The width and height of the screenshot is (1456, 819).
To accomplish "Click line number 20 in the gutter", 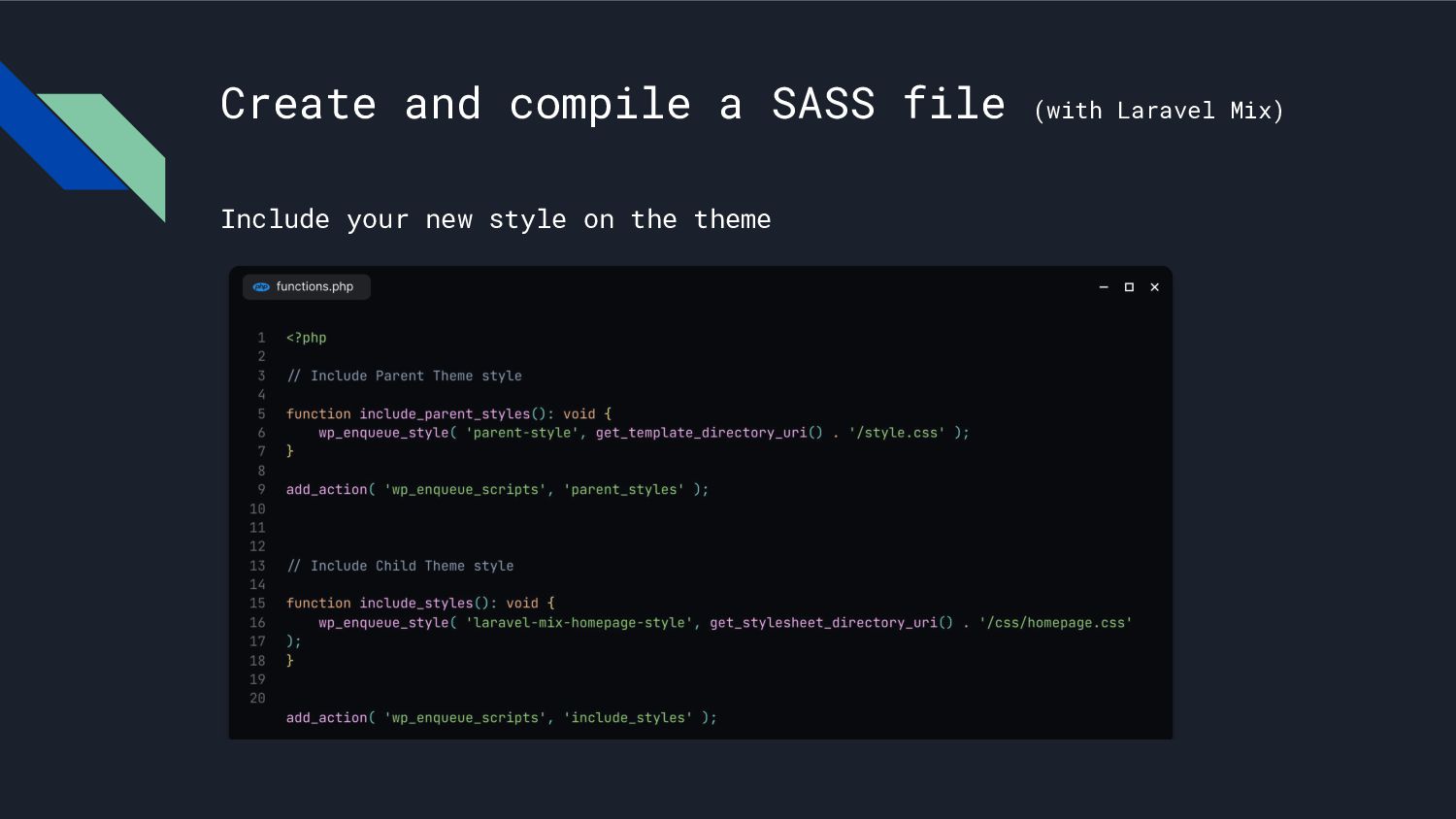I will (x=257, y=699).
